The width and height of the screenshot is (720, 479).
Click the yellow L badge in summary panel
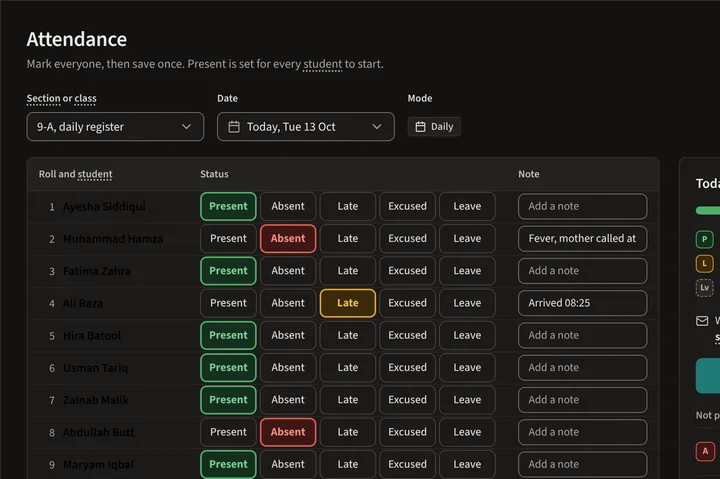coord(704,264)
